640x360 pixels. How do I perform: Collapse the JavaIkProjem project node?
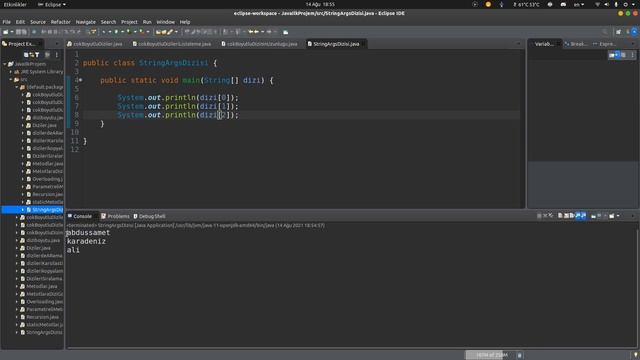(x=5, y=64)
